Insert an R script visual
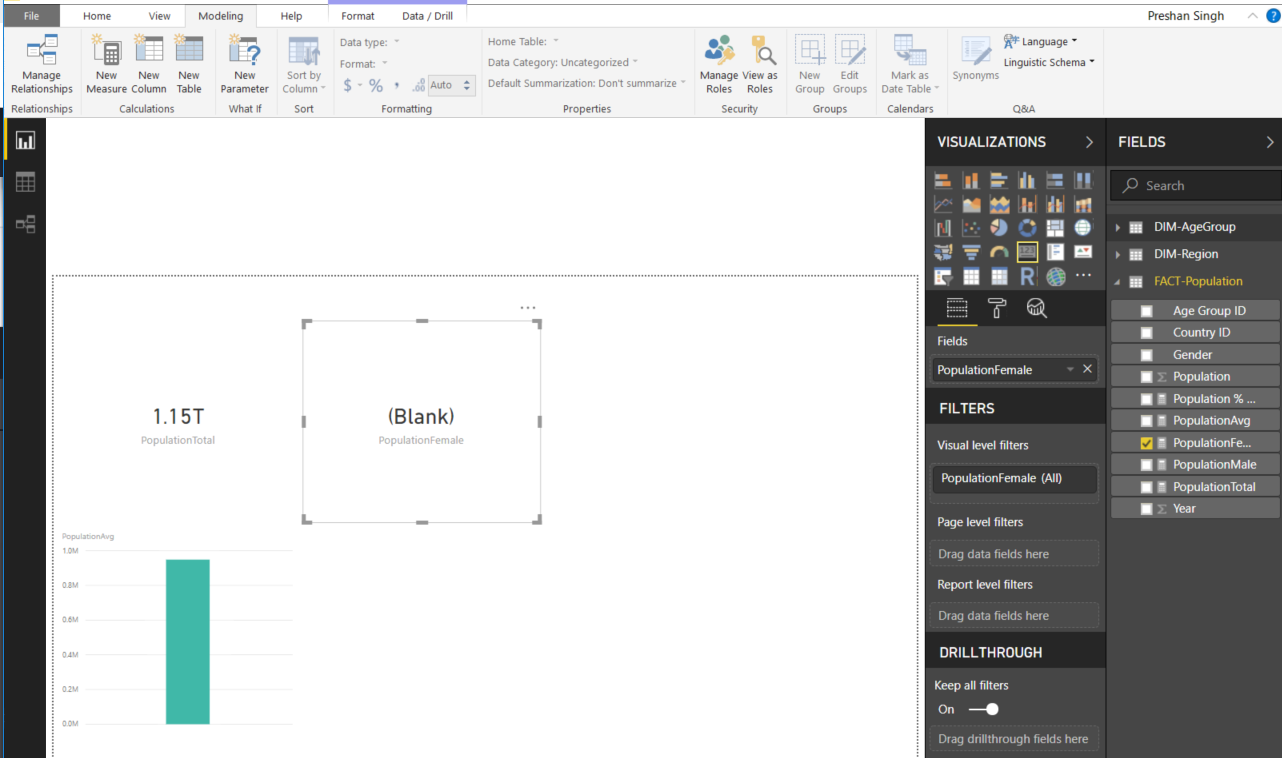This screenshot has width=1282, height=758. [x=1027, y=276]
